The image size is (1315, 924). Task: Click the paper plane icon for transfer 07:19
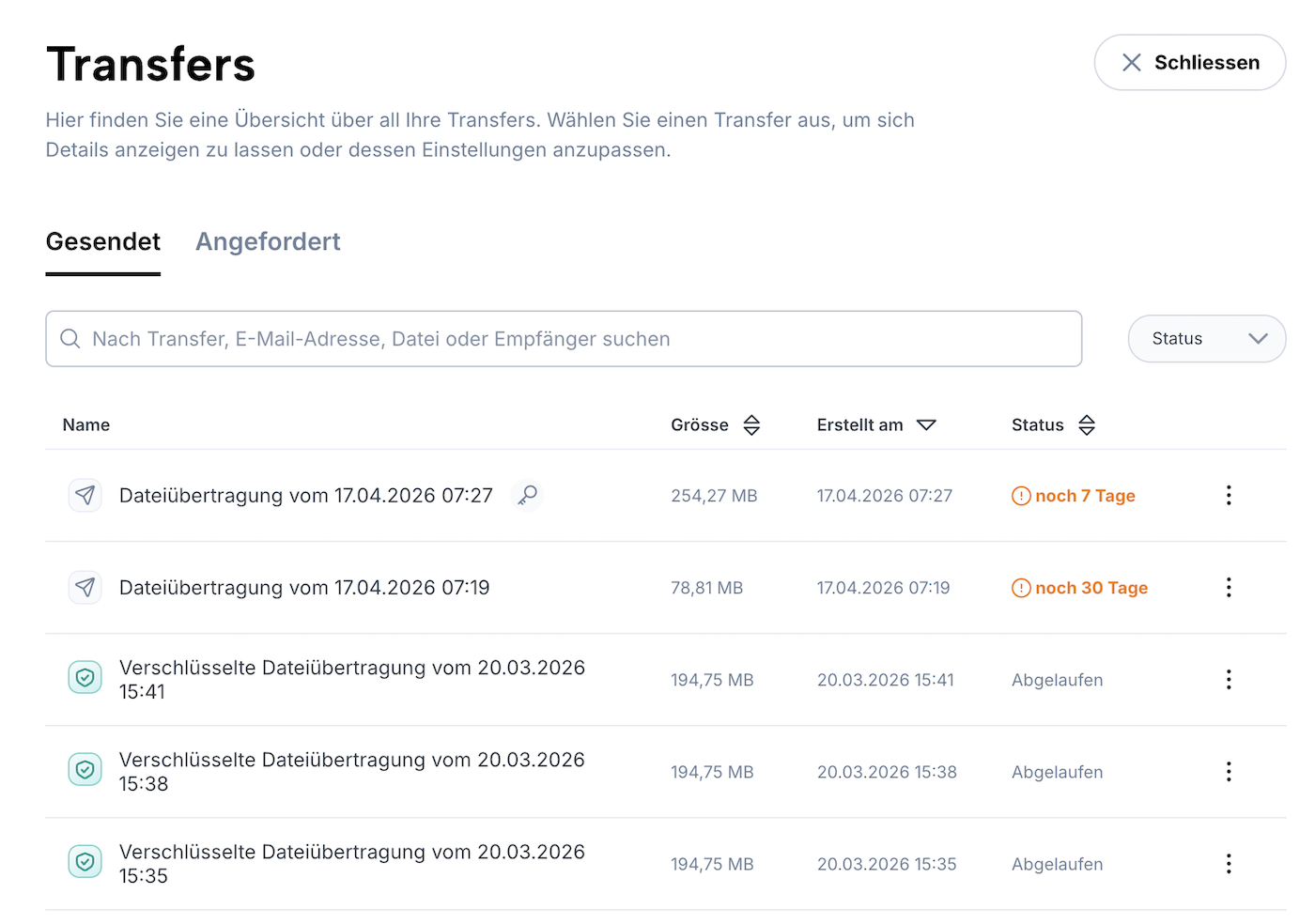[85, 587]
